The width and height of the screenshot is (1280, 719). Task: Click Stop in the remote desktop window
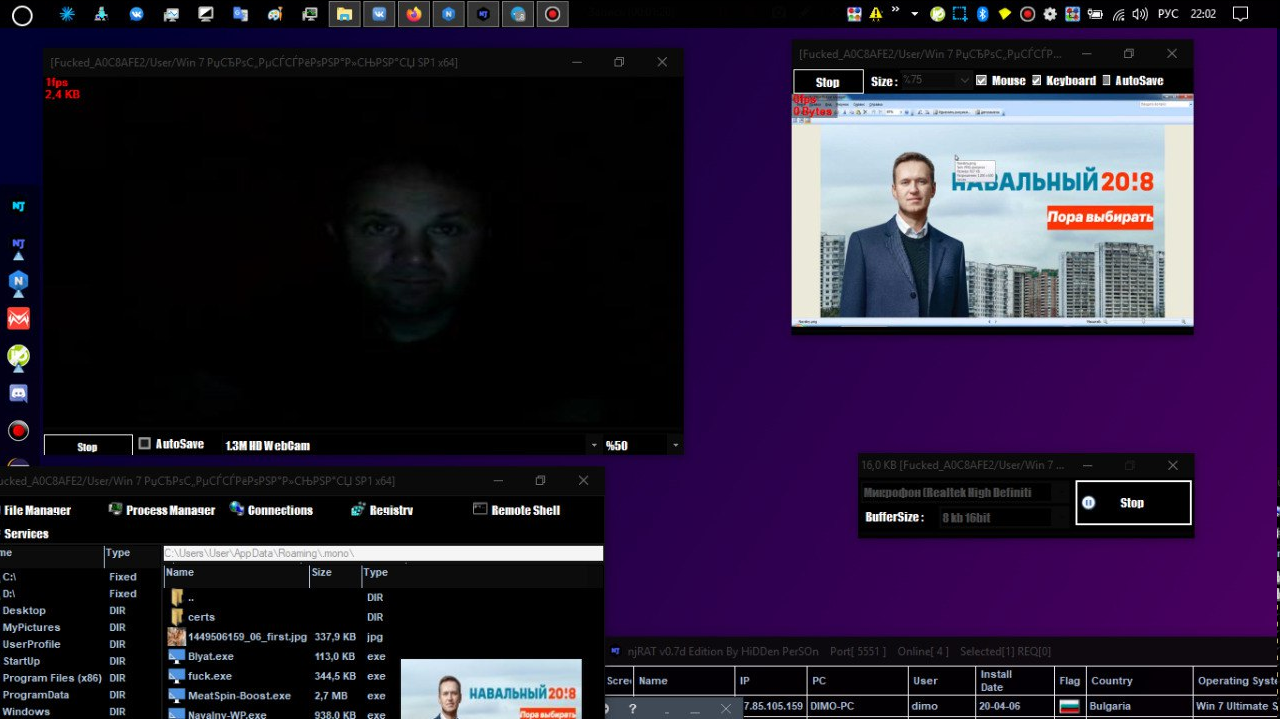pyautogui.click(x=828, y=82)
